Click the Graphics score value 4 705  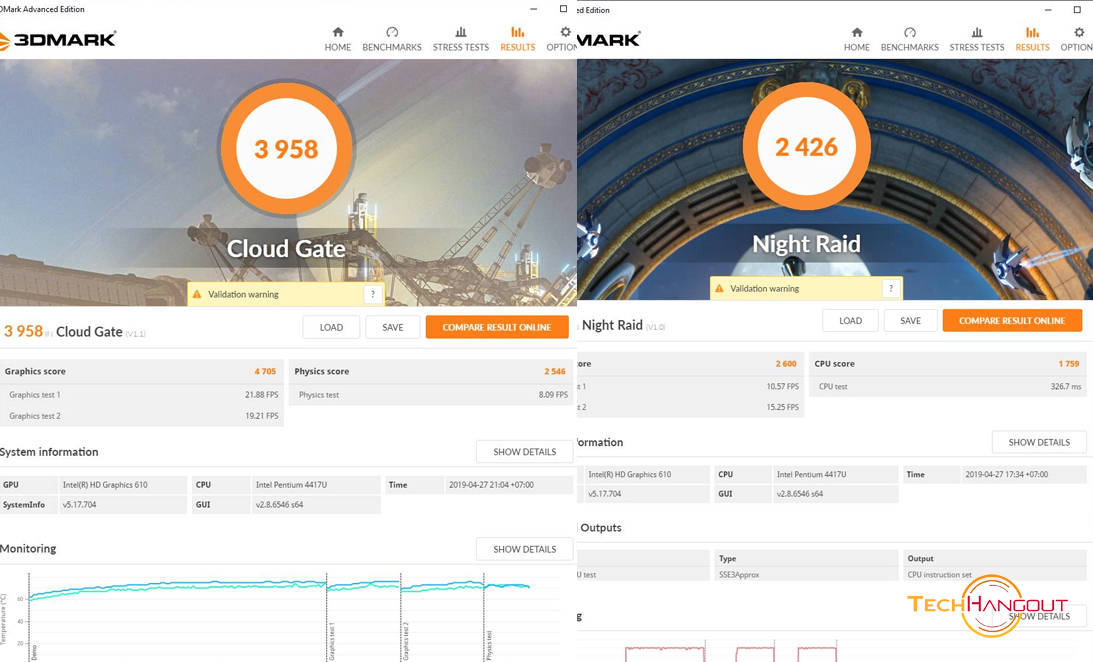[x=265, y=371]
